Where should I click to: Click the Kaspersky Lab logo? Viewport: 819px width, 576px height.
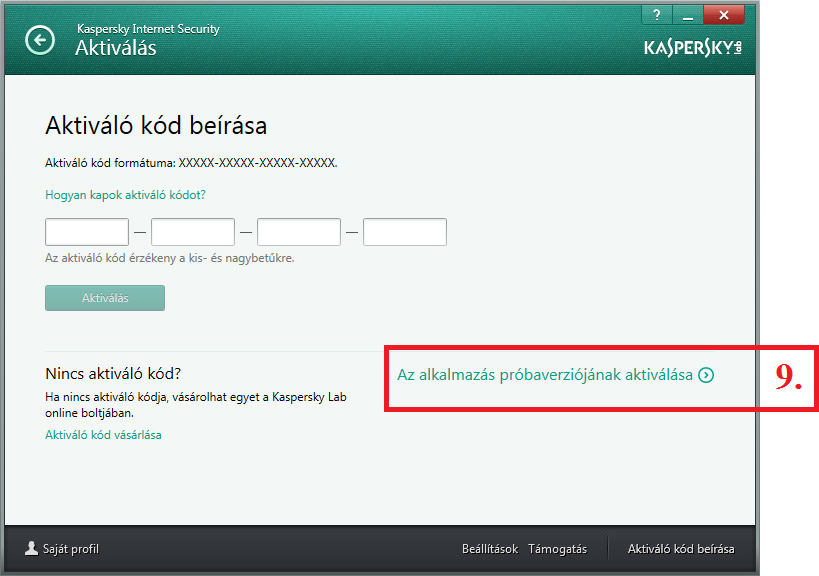pyautogui.click(x=694, y=48)
